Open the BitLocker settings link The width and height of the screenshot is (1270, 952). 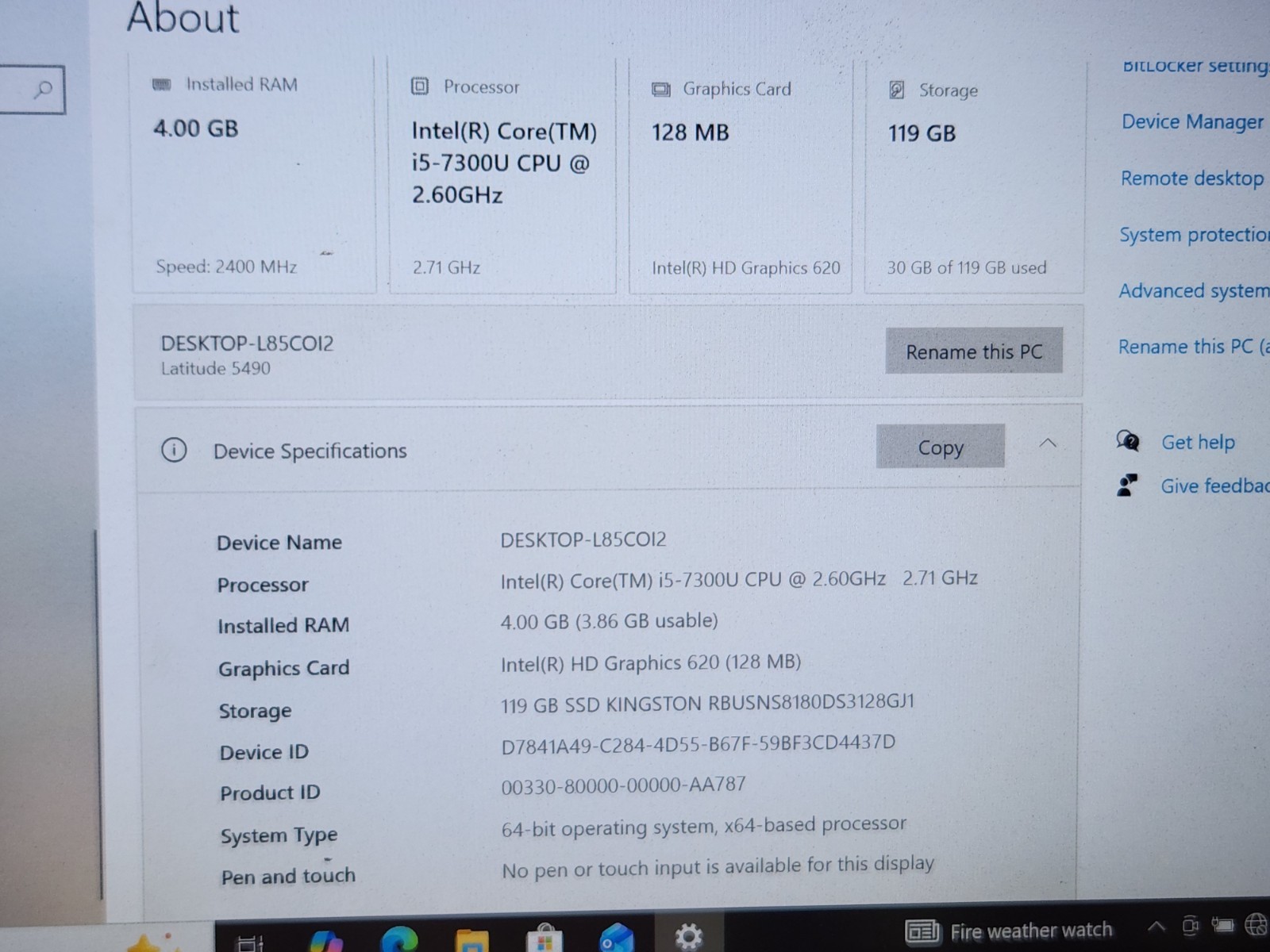pos(1195,66)
